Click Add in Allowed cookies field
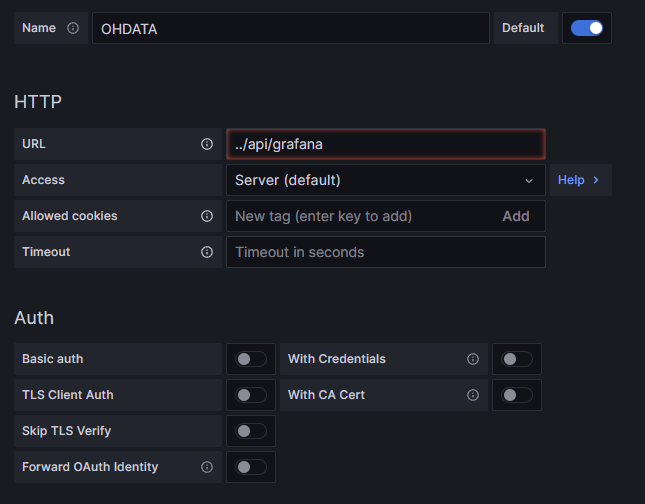This screenshot has width=645, height=504. (x=516, y=216)
